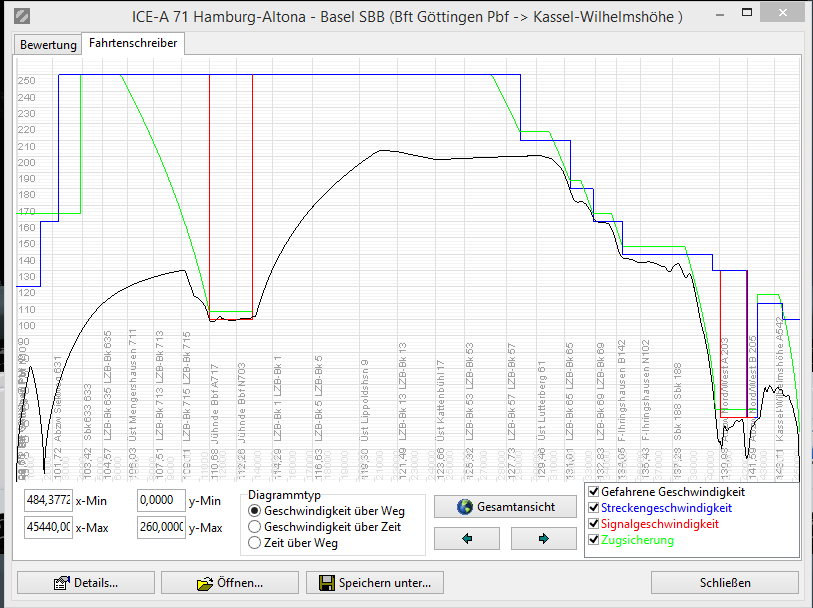Click the Sbk 188 marker label

[677, 402]
